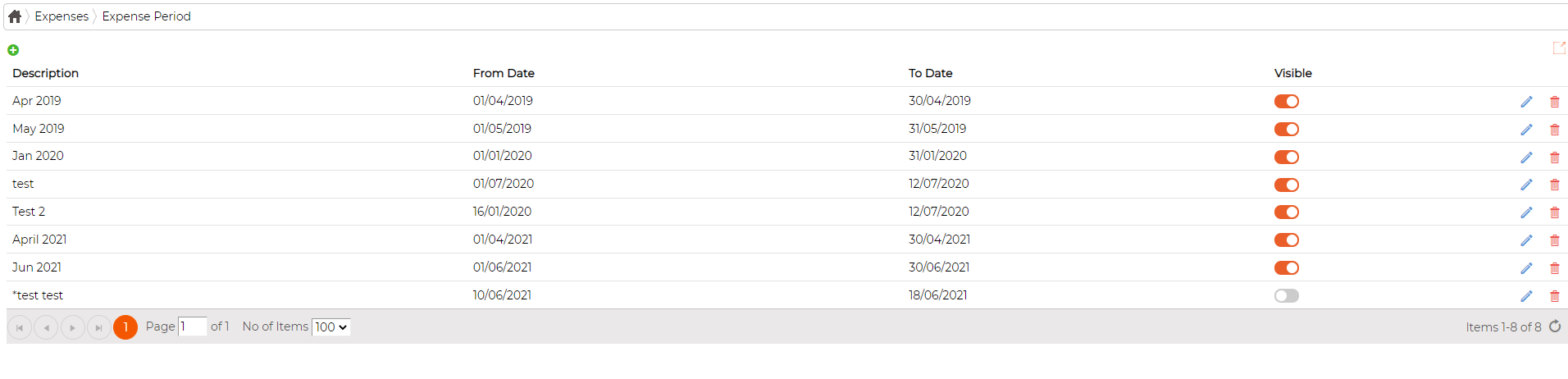Select Expense Period breadcrumb item
This screenshot has height=379, width=1568.
147,16
